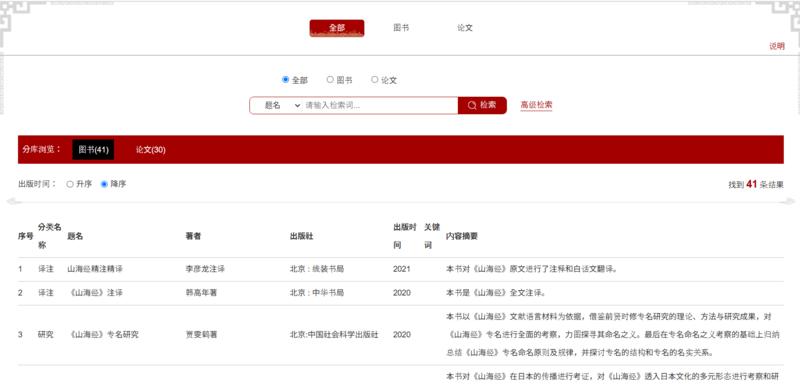Sort publication time 降序 descending

pyautogui.click(x=104, y=185)
